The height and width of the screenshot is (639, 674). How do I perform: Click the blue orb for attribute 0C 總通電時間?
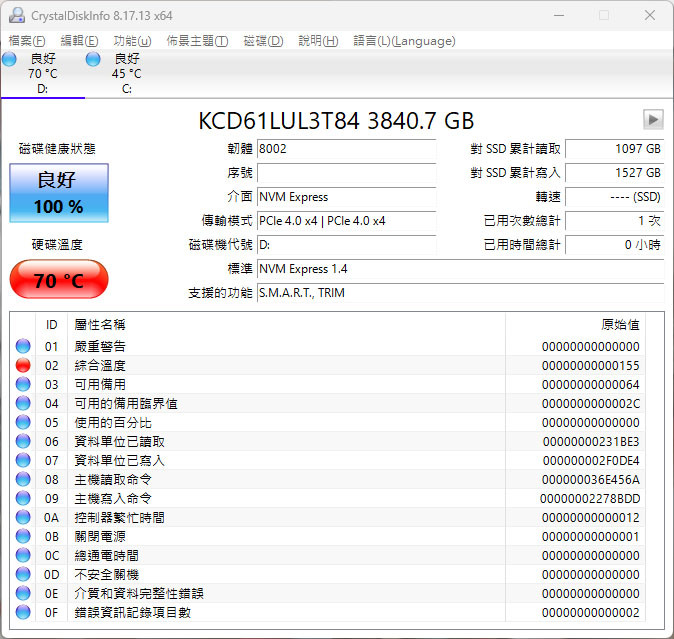pyautogui.click(x=23, y=555)
